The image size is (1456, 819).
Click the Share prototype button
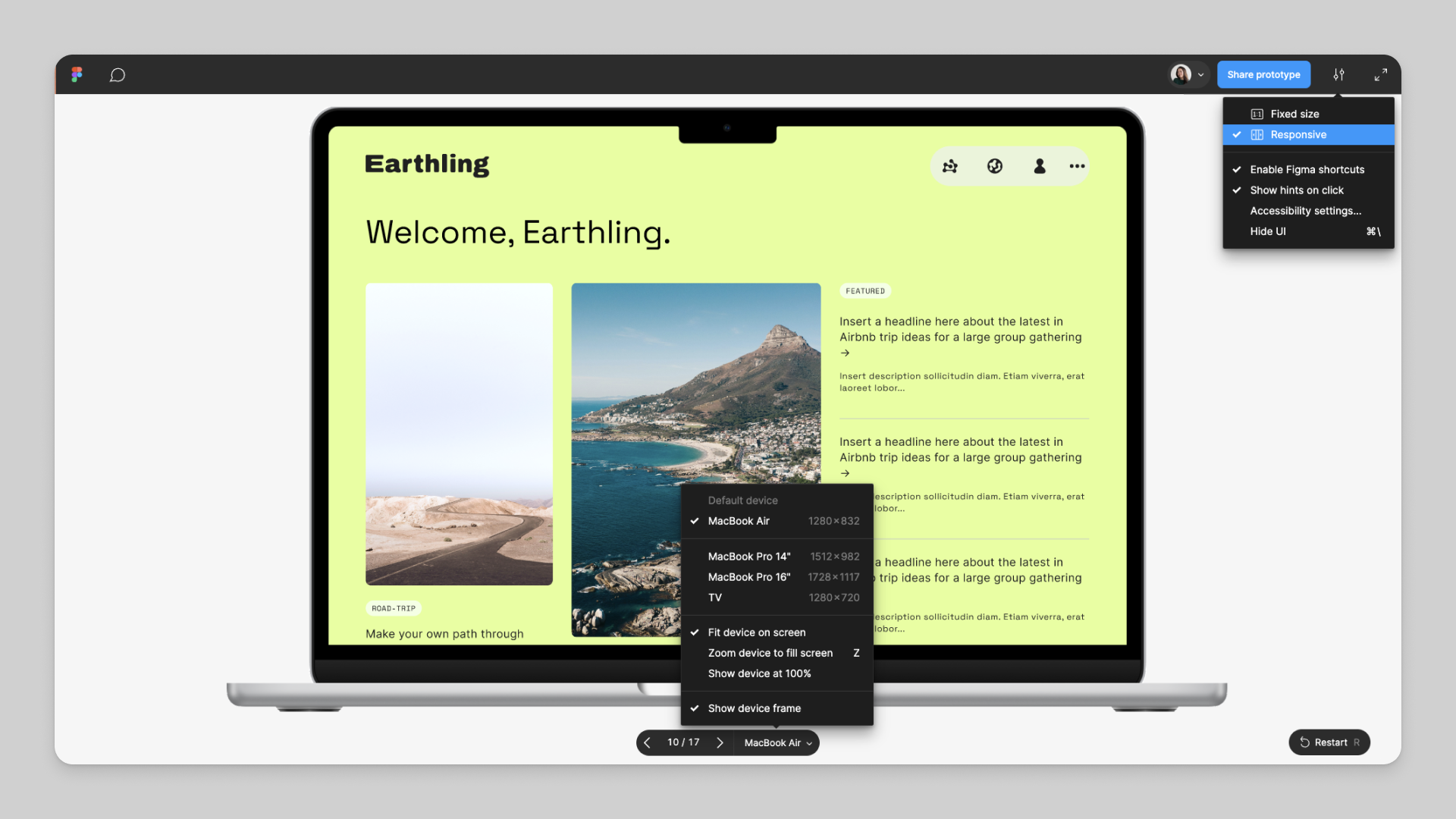1264,74
